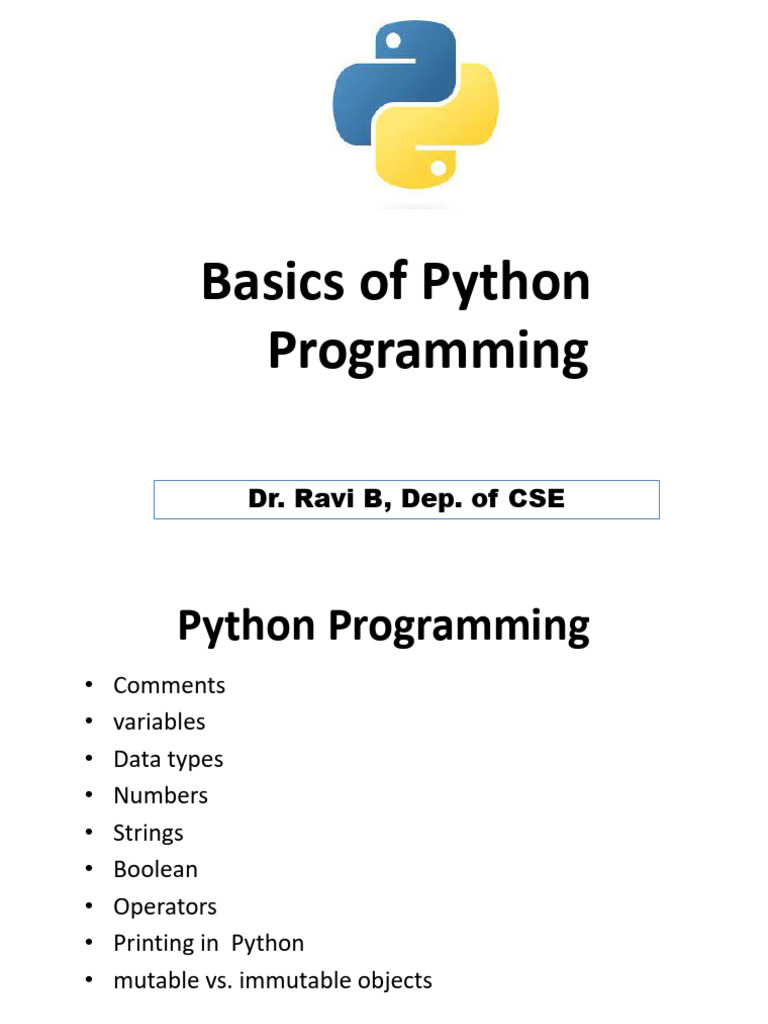Click the 'Operators' bullet item
Viewport: 768px width, 1024px height.
pos(165,907)
